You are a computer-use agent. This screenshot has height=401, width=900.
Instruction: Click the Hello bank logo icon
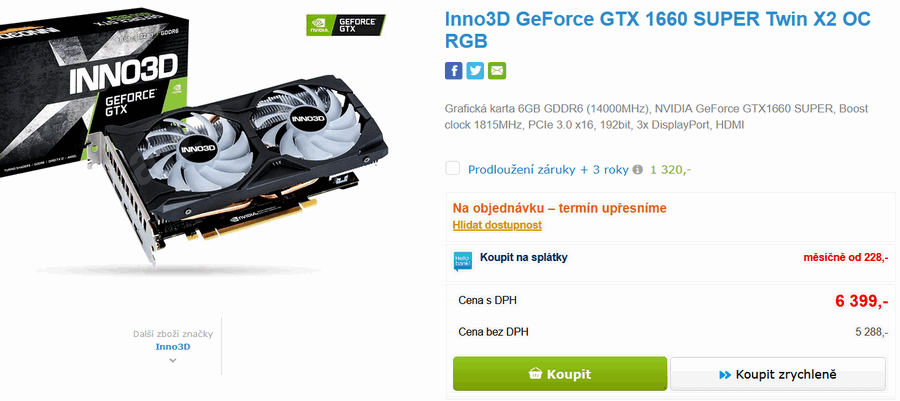[x=463, y=262]
